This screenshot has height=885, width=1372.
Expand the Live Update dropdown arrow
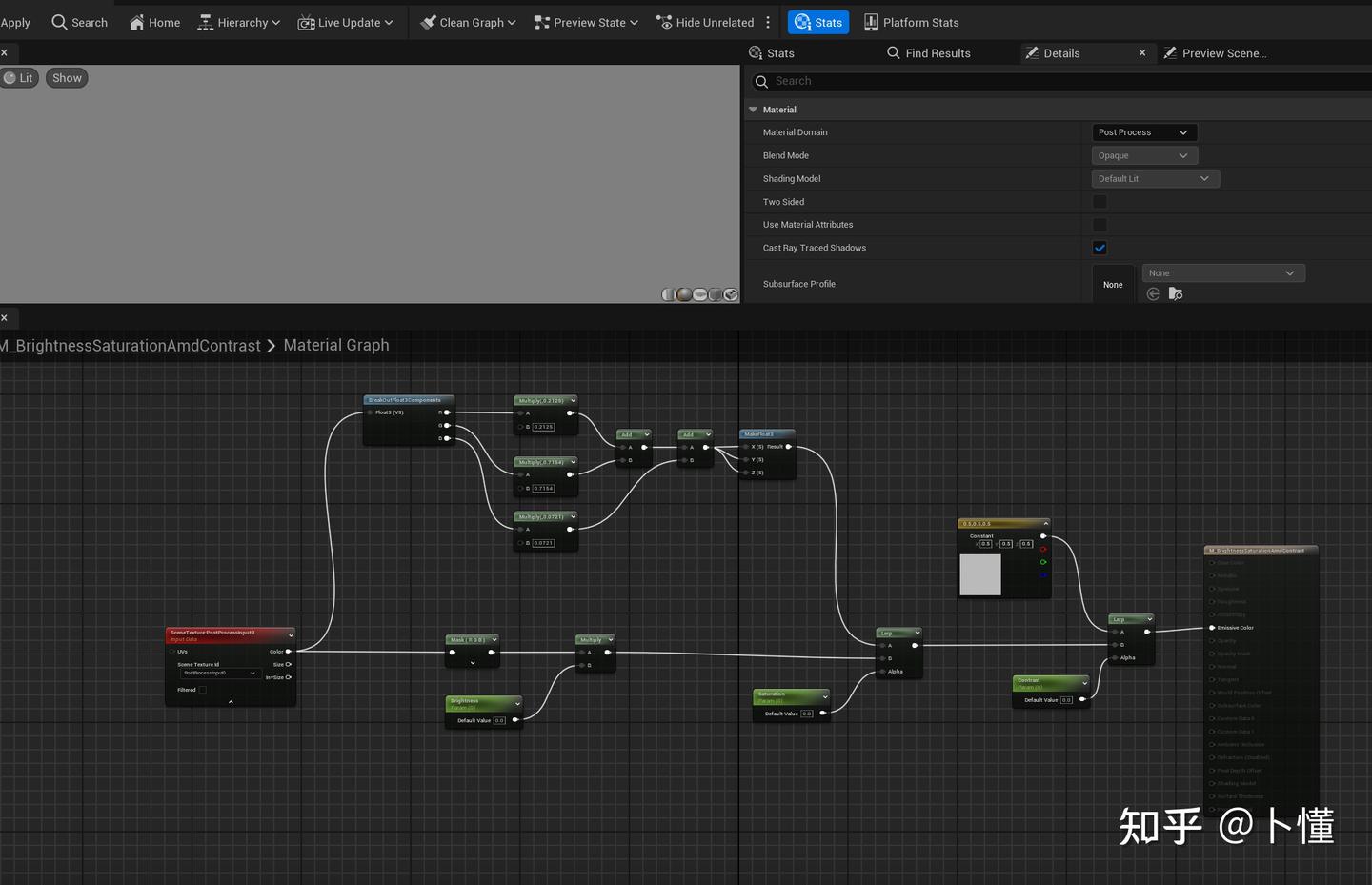[x=389, y=22]
